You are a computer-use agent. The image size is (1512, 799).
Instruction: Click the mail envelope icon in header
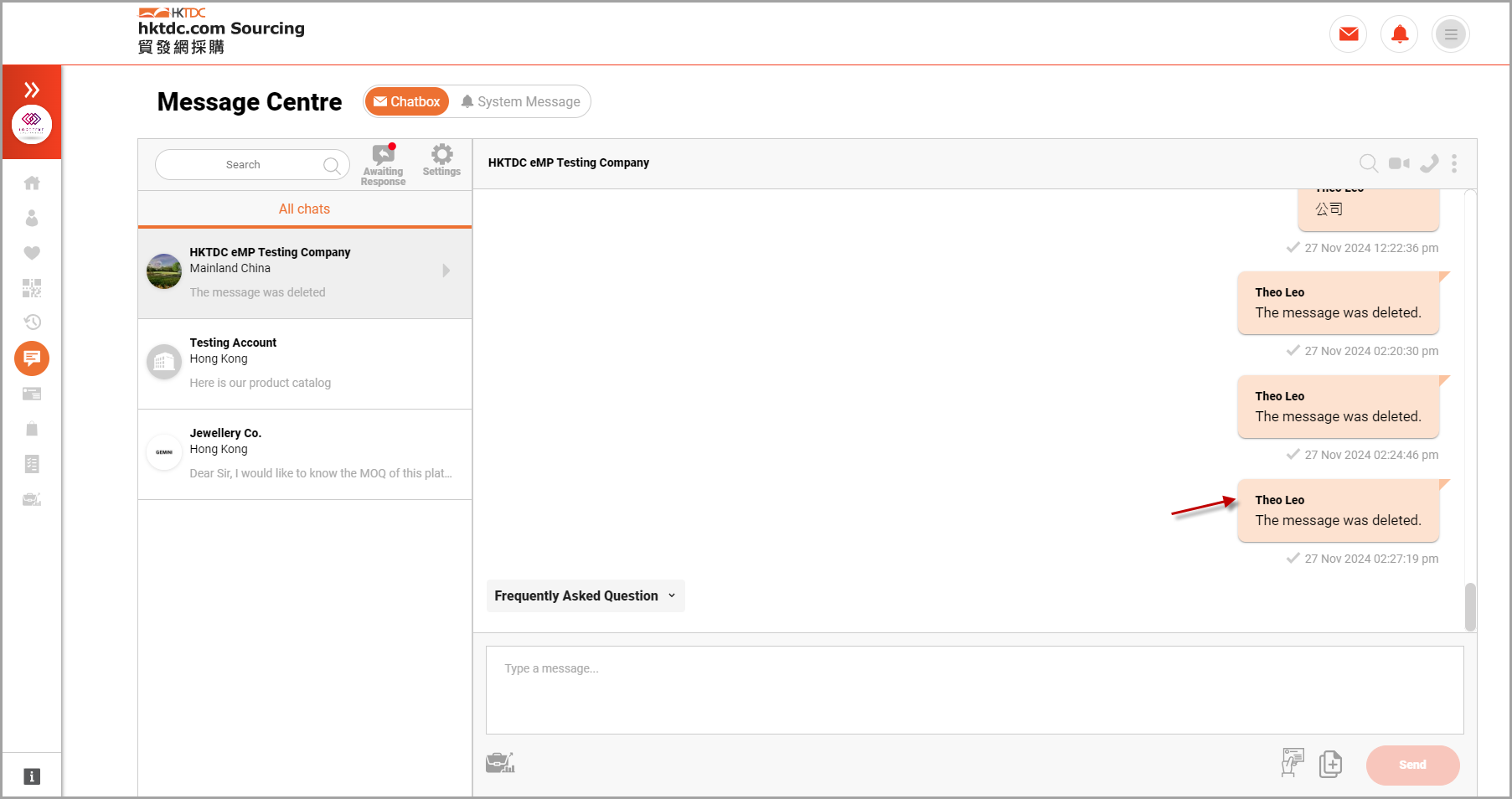point(1348,34)
